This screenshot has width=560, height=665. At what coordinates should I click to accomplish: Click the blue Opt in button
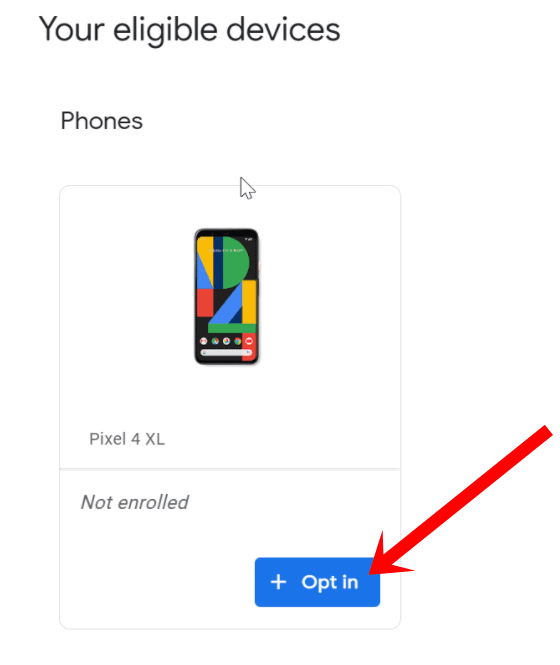pyautogui.click(x=317, y=582)
